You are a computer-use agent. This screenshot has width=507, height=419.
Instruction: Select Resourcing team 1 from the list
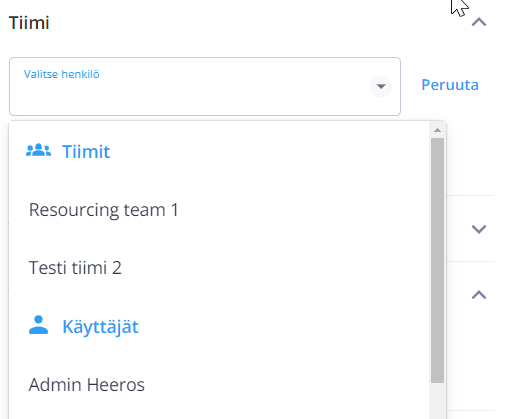(219, 210)
